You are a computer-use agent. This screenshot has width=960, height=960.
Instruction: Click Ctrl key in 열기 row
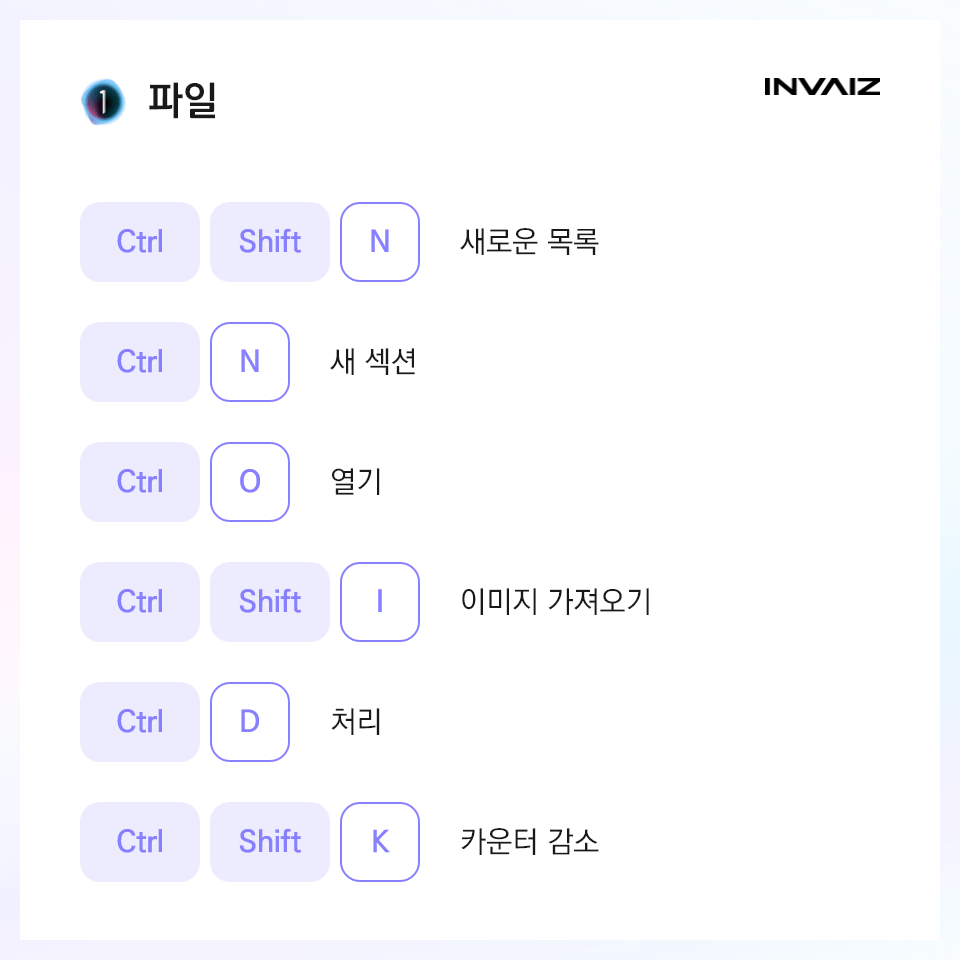point(140,482)
